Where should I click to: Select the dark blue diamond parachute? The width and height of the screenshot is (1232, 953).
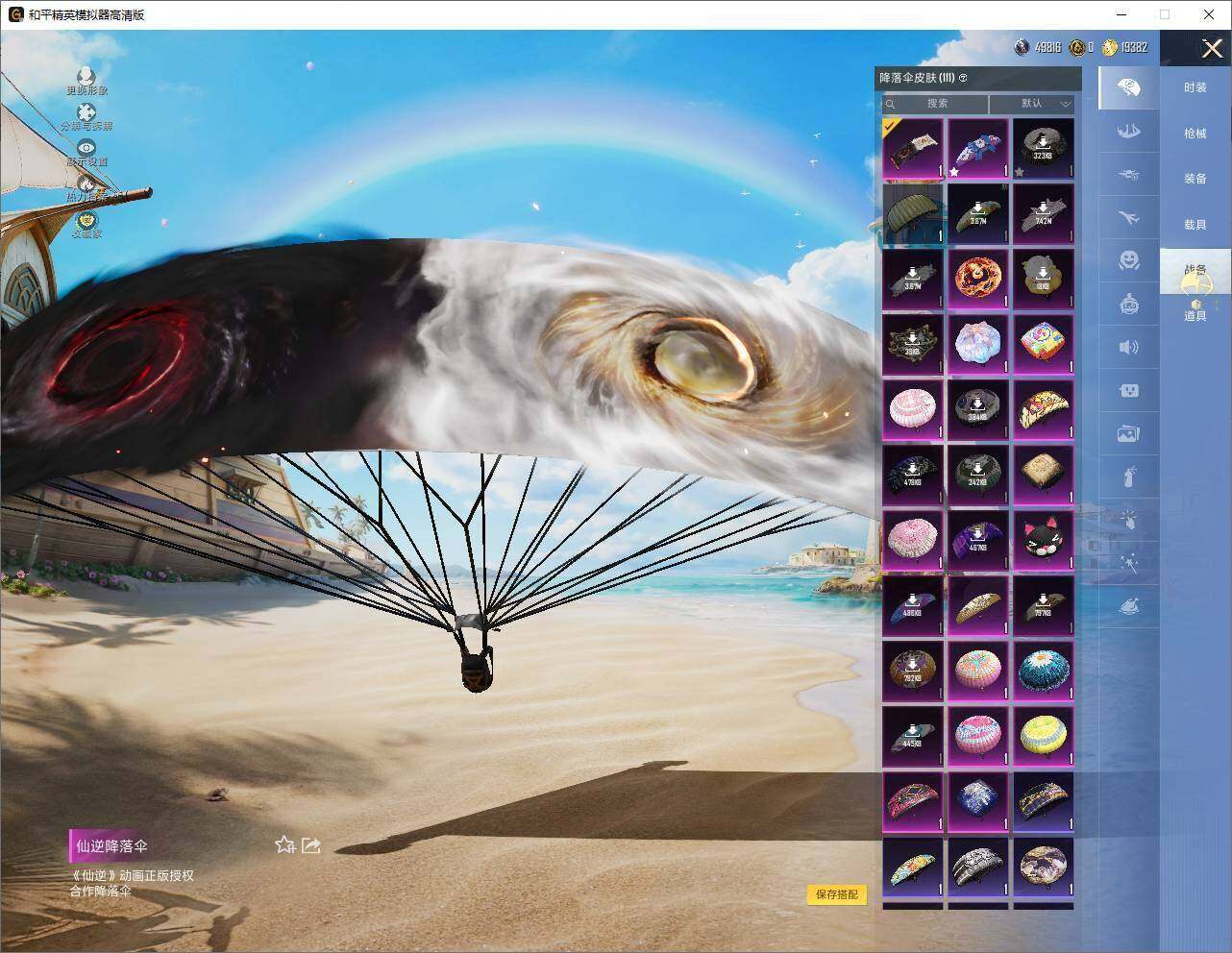tap(978, 801)
